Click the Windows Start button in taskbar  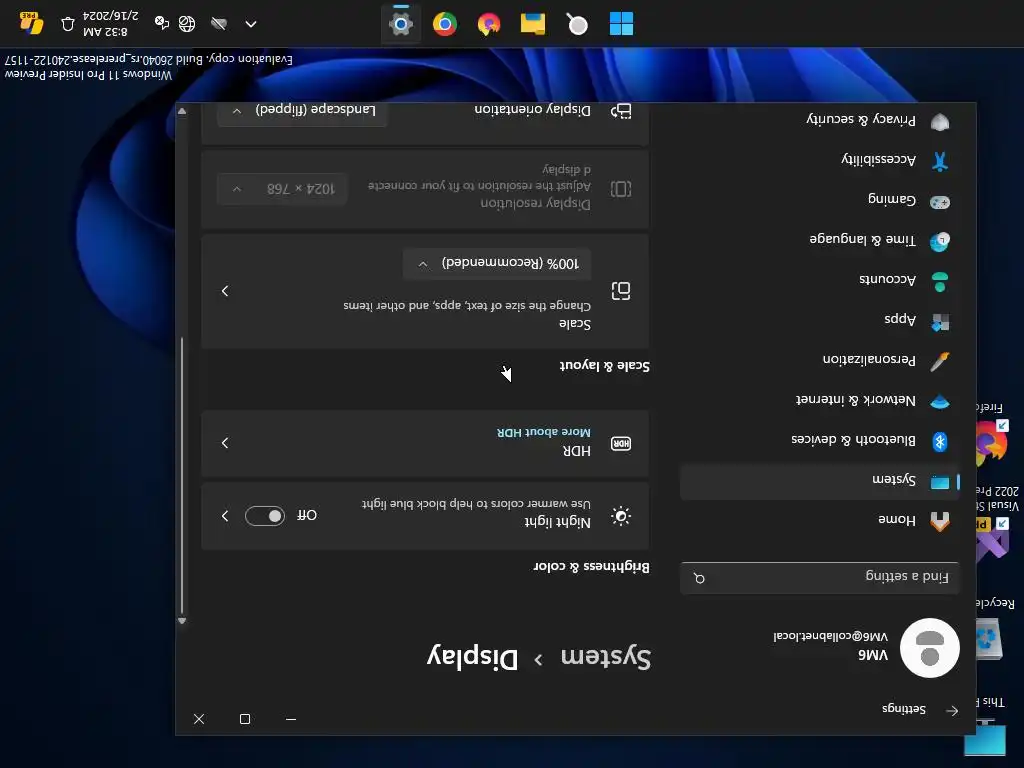click(x=621, y=24)
